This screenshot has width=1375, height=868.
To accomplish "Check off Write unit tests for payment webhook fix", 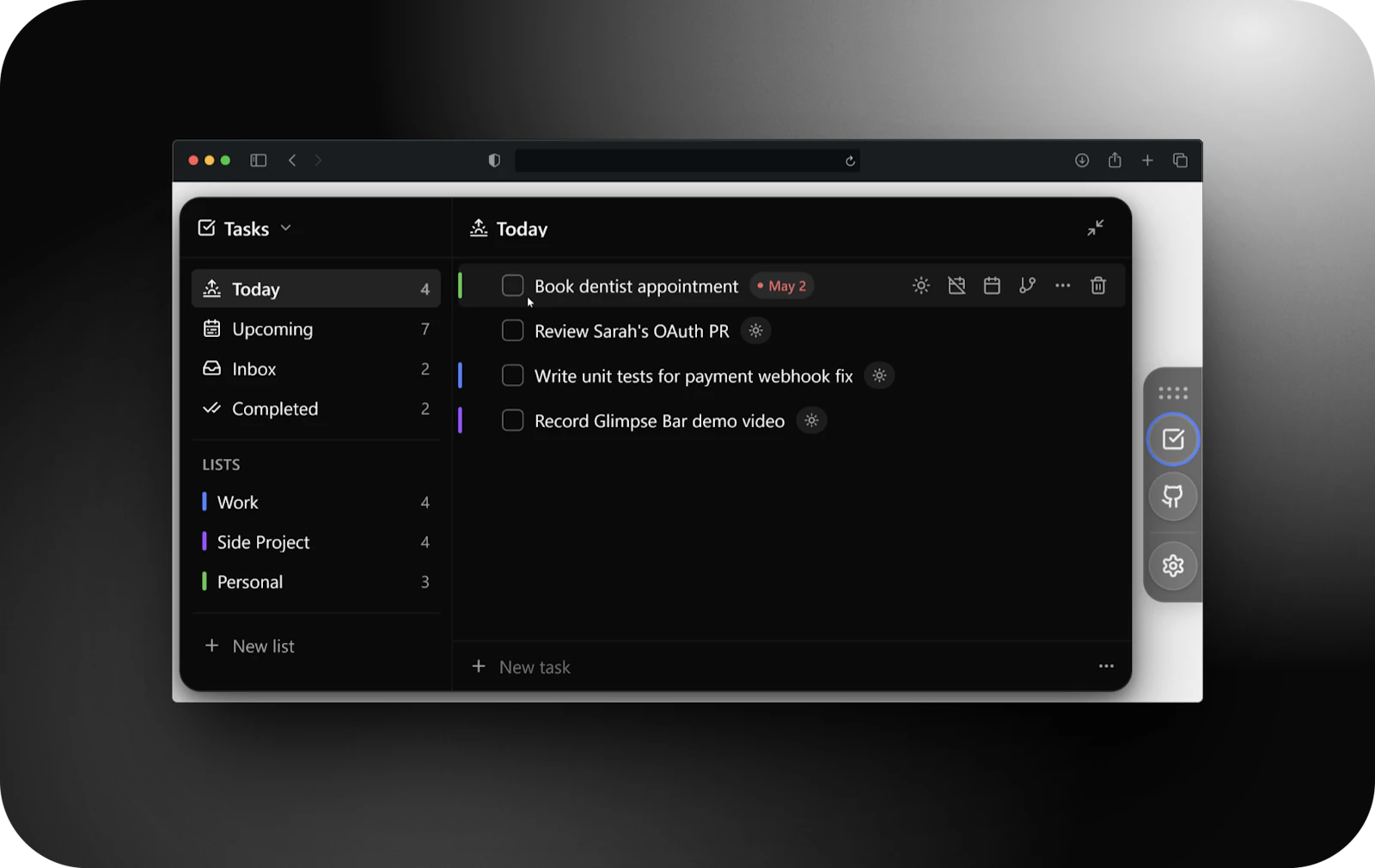I will [512, 376].
